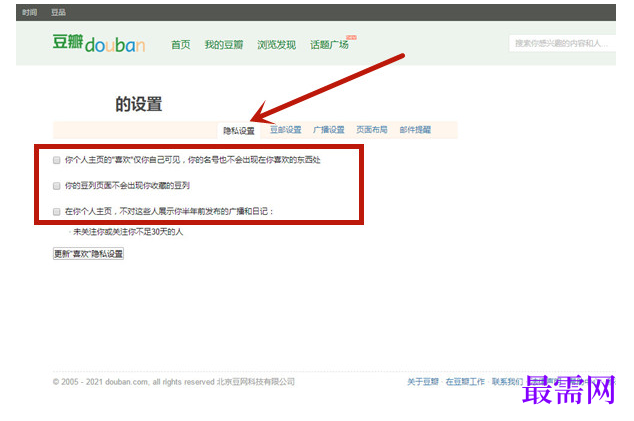Open the 隐私设置 tab

coord(239,131)
